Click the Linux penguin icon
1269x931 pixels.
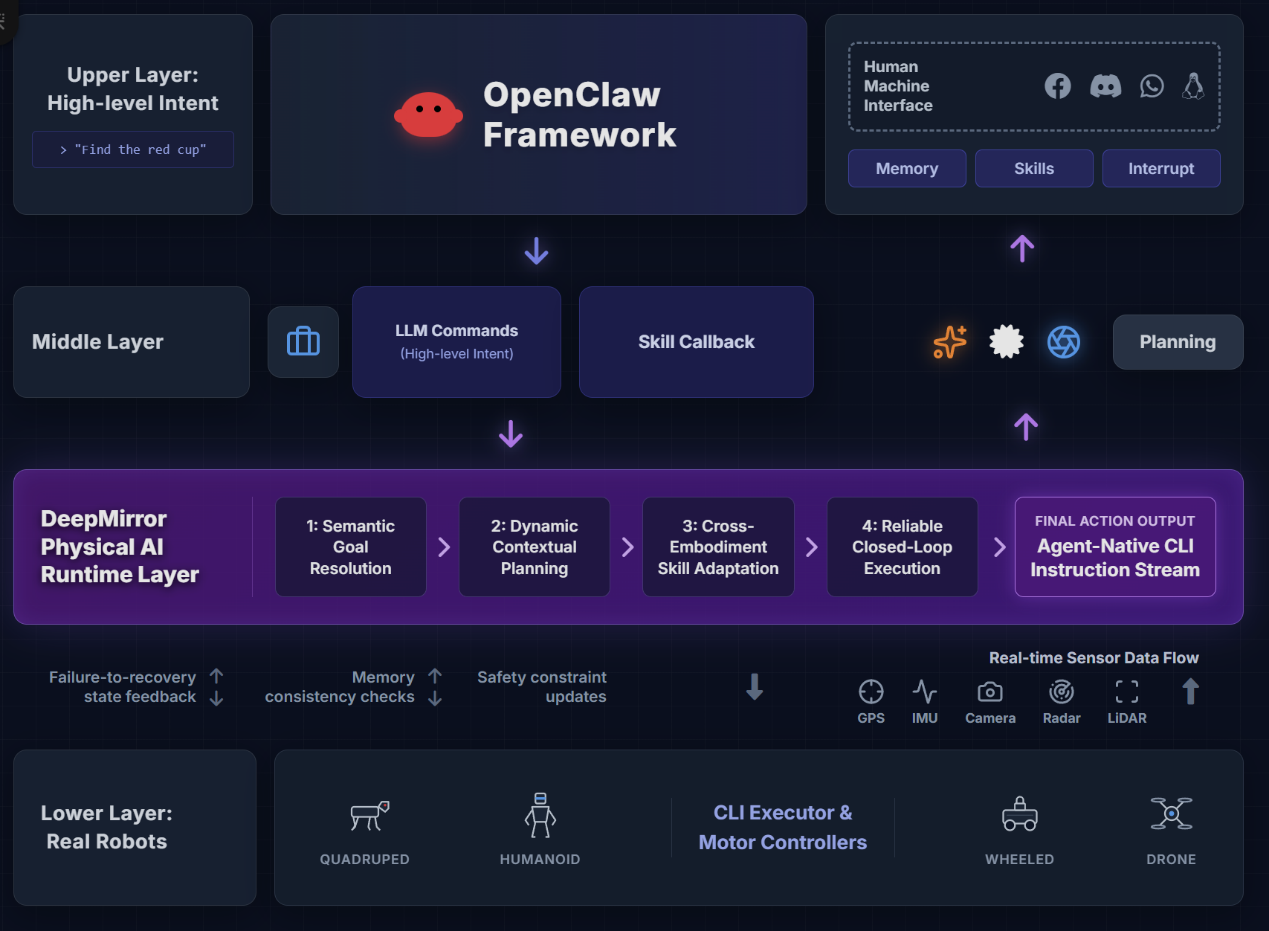[1193, 86]
